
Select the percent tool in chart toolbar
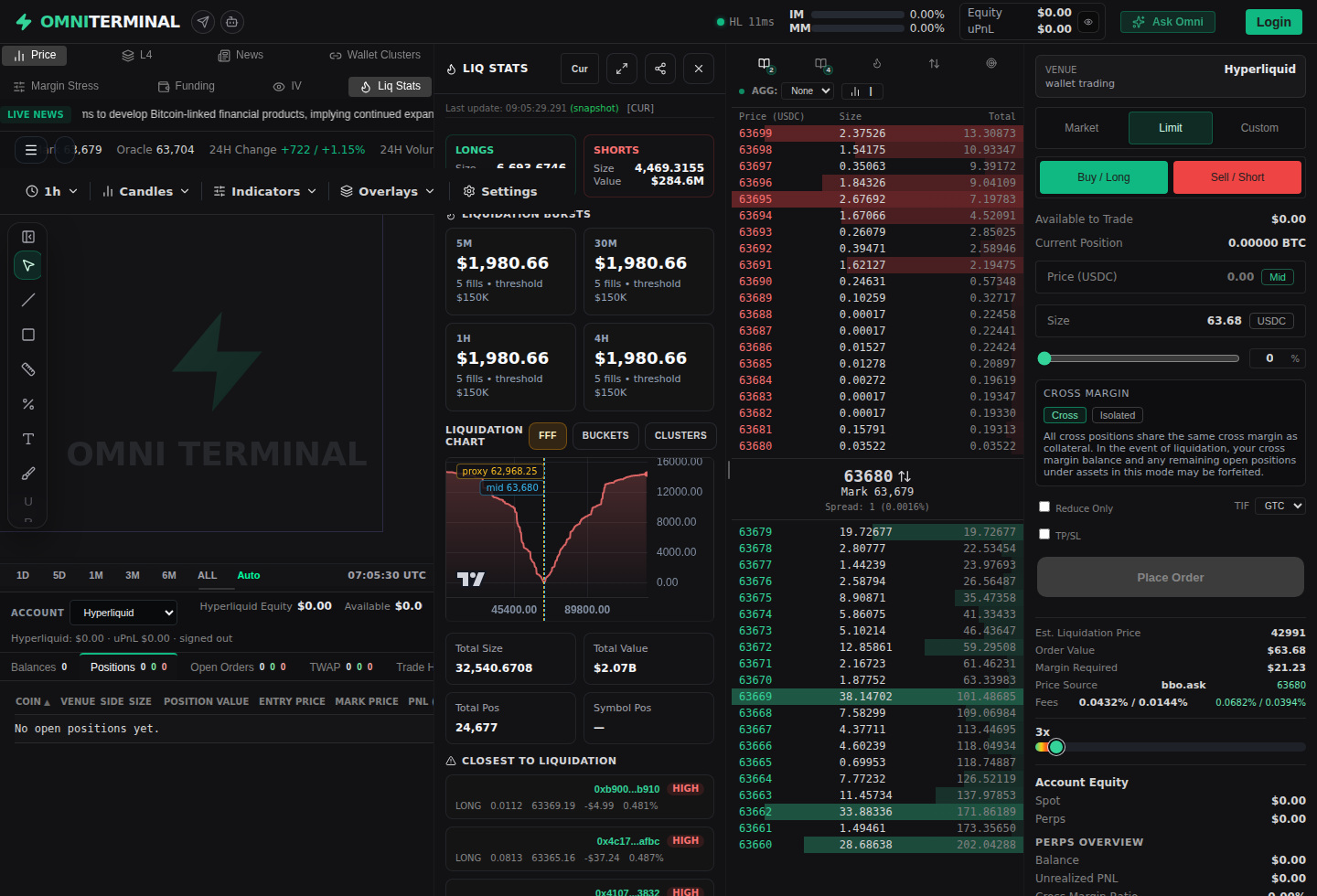click(x=28, y=404)
